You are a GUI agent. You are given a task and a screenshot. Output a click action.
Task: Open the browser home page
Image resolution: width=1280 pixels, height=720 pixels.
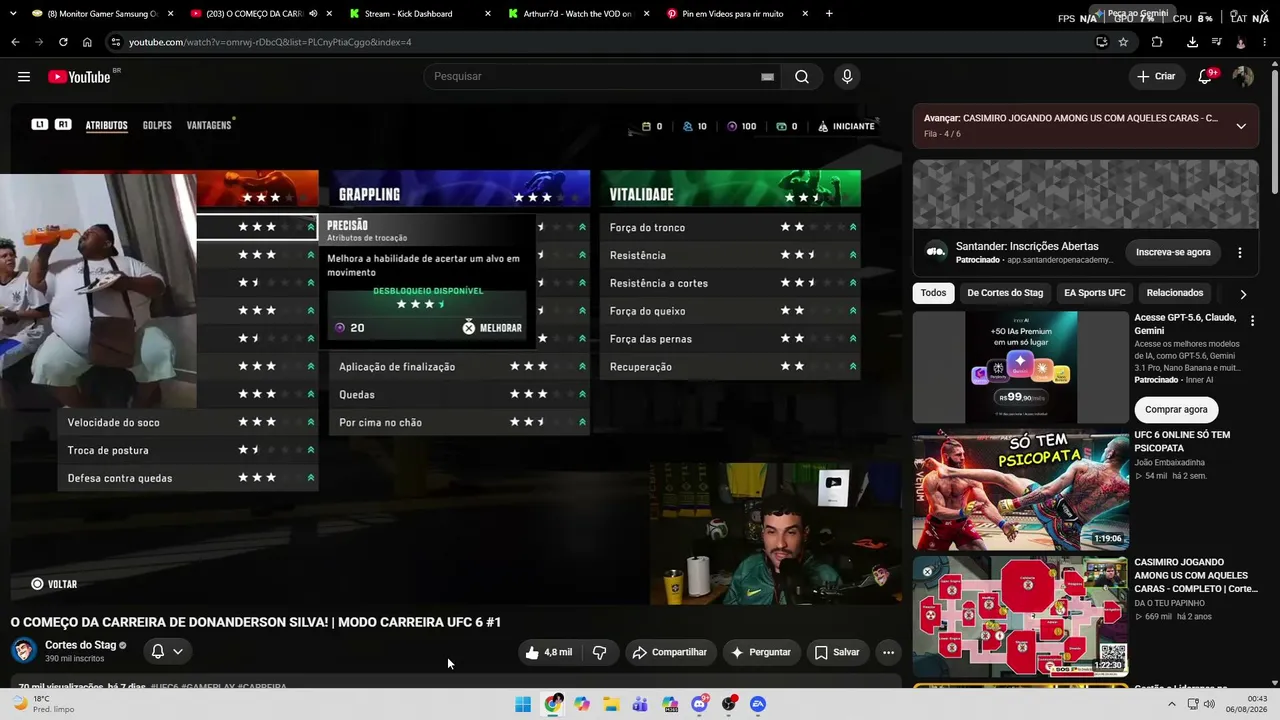[87, 42]
